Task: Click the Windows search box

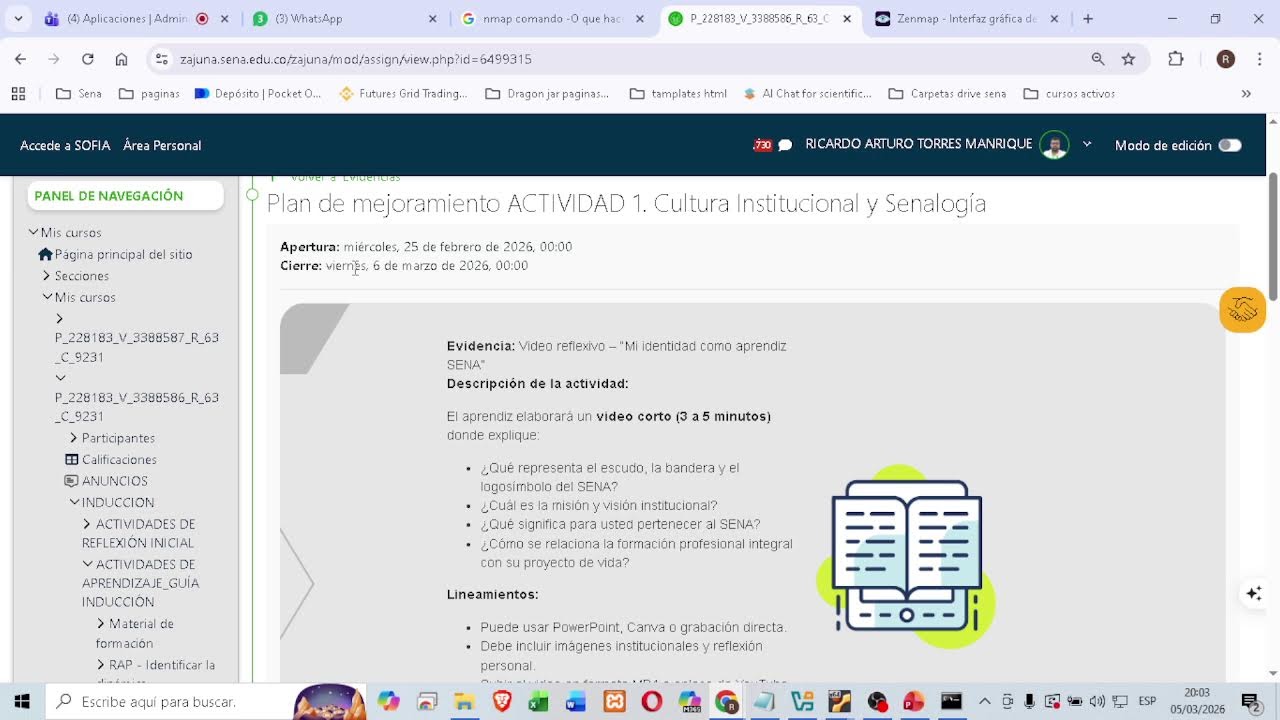Action: (x=205, y=701)
